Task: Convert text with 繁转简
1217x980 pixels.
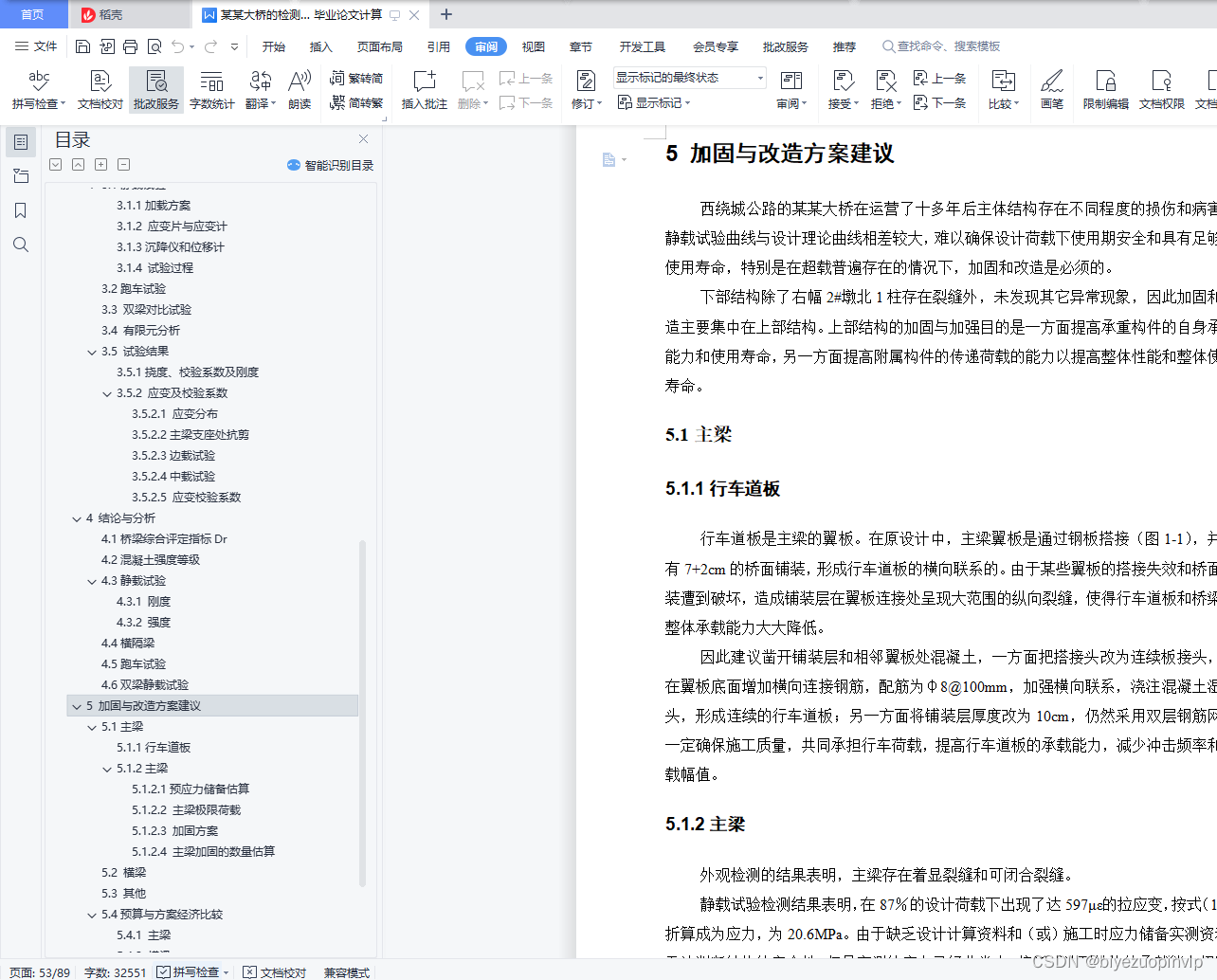Action: 356,79
